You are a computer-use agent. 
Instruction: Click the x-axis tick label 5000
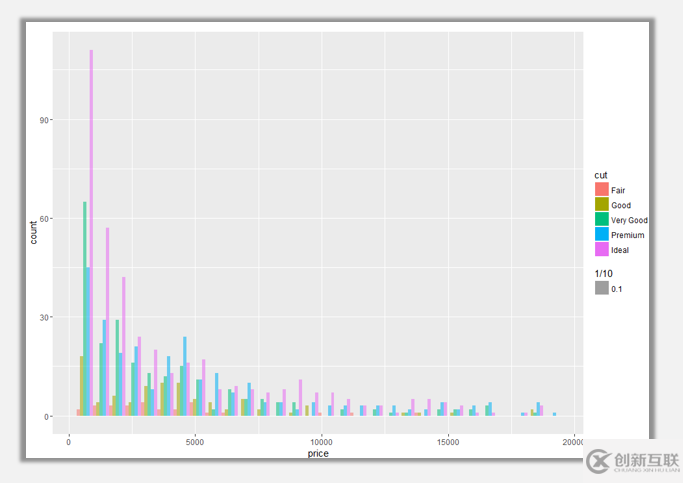click(195, 442)
